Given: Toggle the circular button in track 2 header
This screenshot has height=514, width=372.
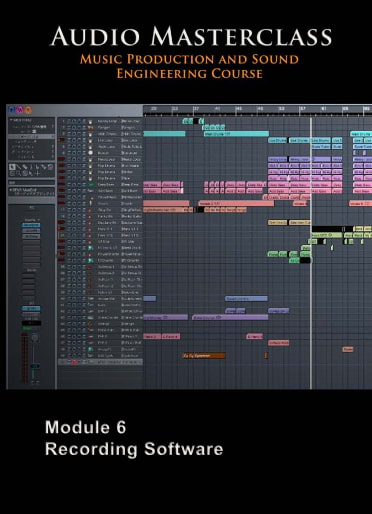Looking at the screenshot, I should click(x=74, y=128).
